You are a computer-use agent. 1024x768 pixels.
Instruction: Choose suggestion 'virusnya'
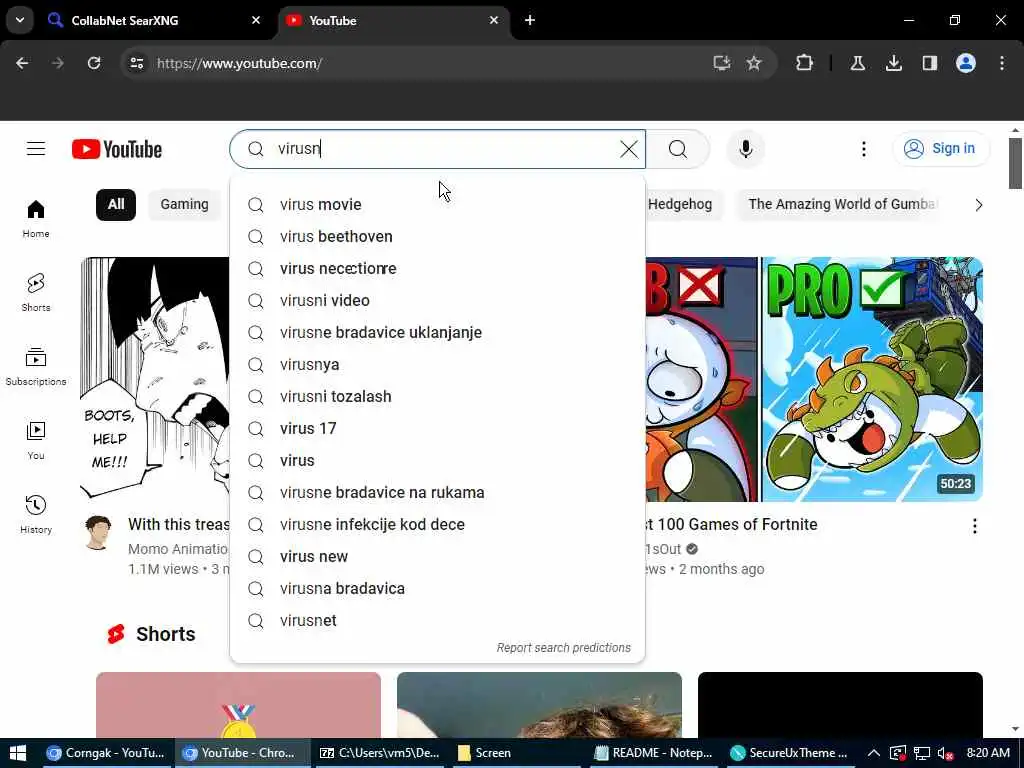pyautogui.click(x=438, y=364)
